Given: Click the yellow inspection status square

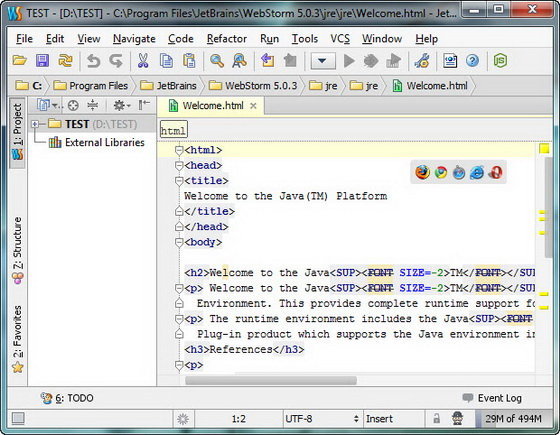Looking at the screenshot, I should [544, 149].
